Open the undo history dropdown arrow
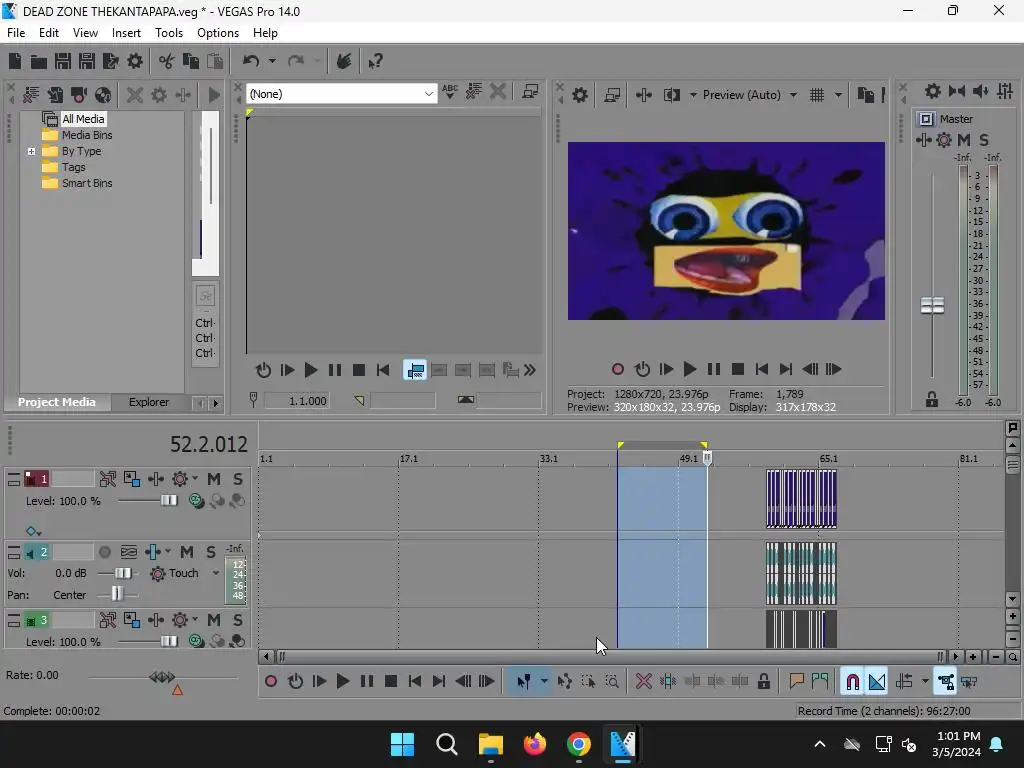This screenshot has width=1024, height=768. coord(272,61)
